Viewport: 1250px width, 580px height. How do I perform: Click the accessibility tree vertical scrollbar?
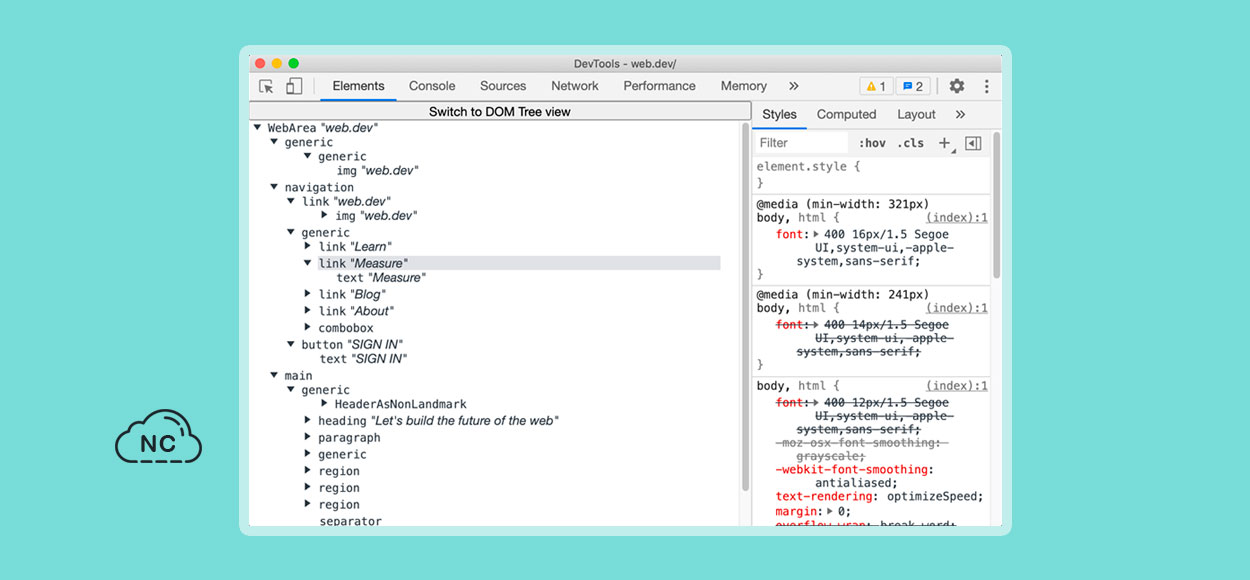pyautogui.click(x=745, y=306)
